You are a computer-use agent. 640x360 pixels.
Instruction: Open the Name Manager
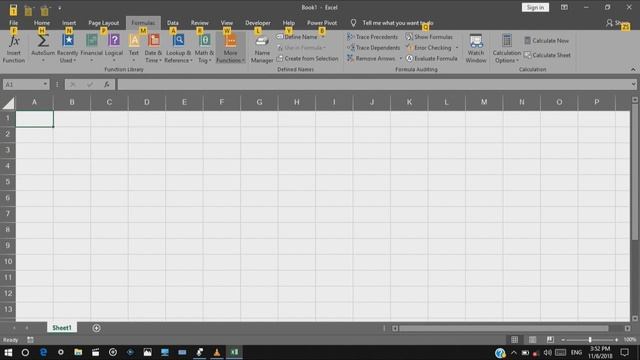(x=262, y=48)
